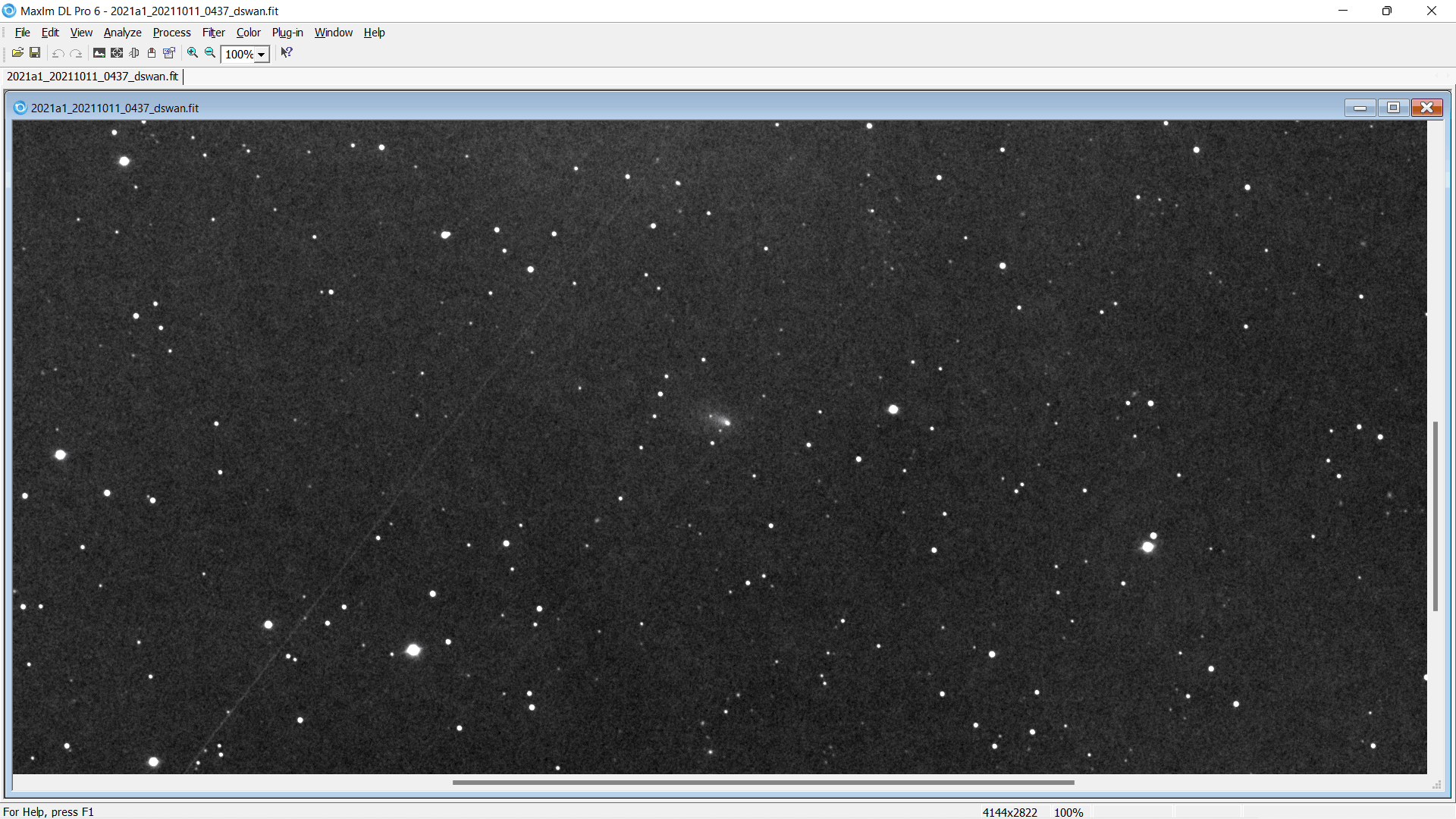Click the Redo arrow icon
Screen dimensions: 1456x819
76,53
